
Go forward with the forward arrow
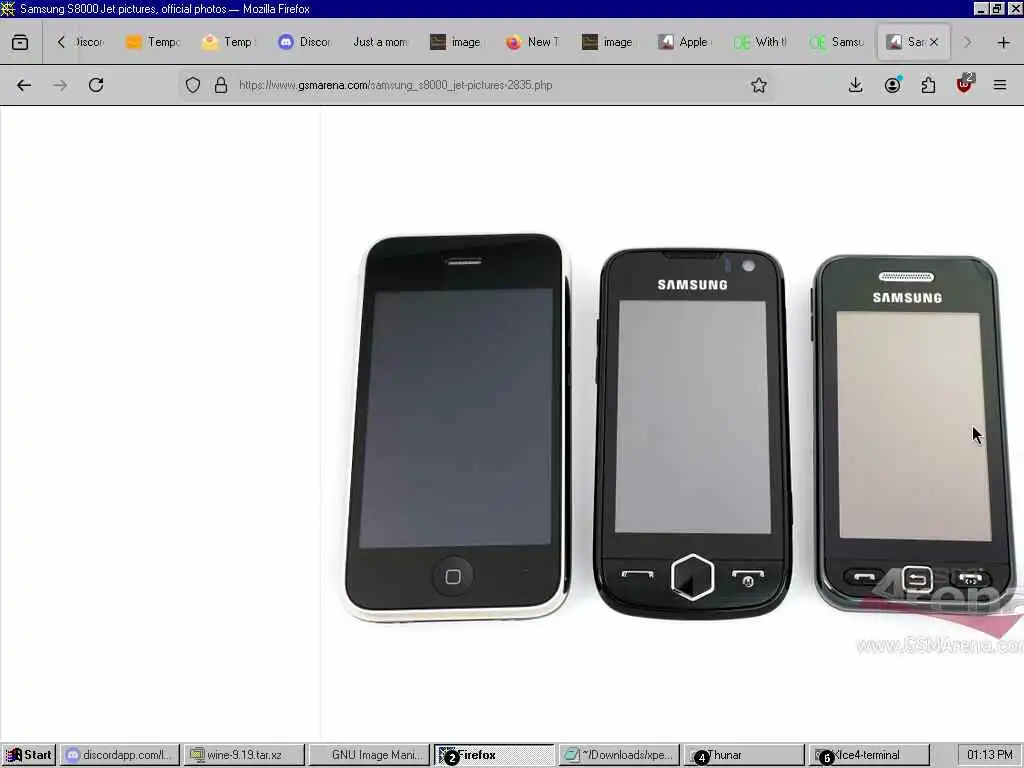point(60,85)
